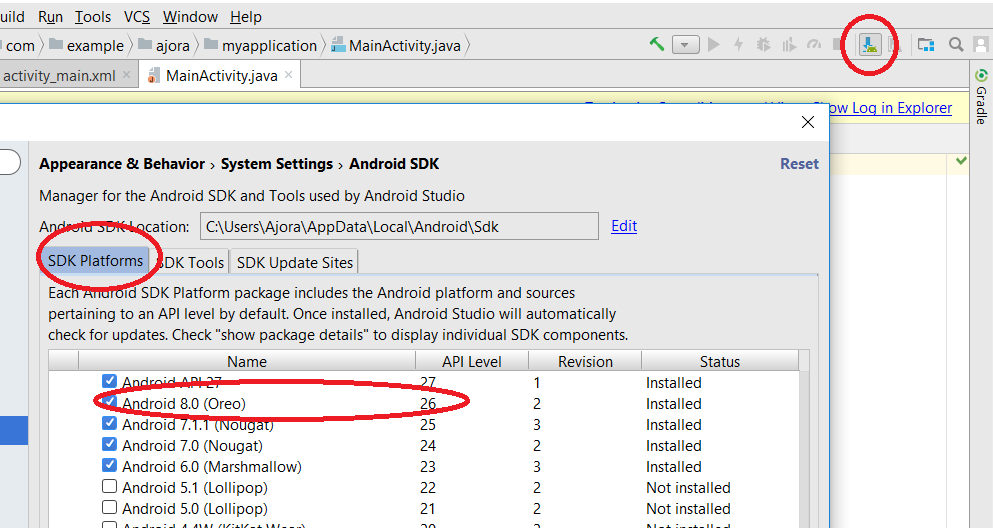Click the API Level column header
Screen dimensions: 993x528
pos(472,361)
